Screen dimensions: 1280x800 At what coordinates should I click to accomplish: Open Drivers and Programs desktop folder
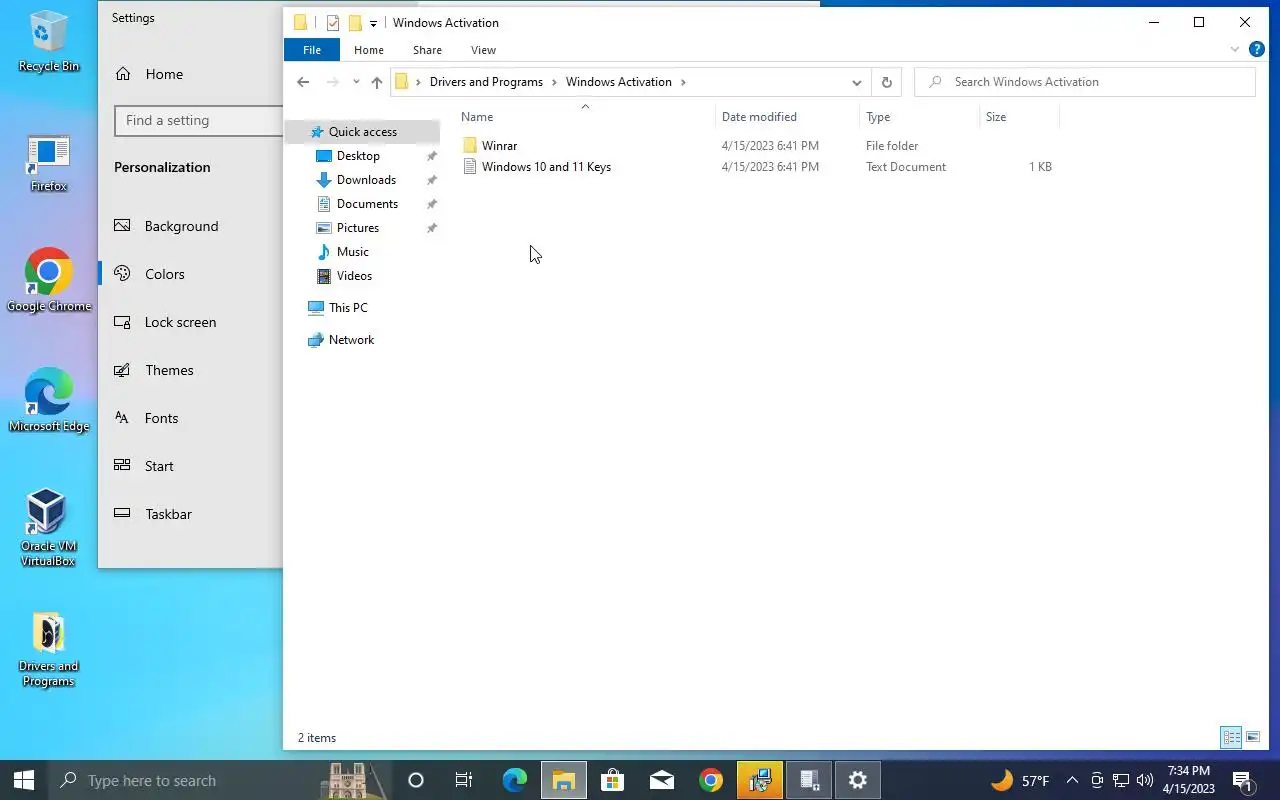pos(48,650)
